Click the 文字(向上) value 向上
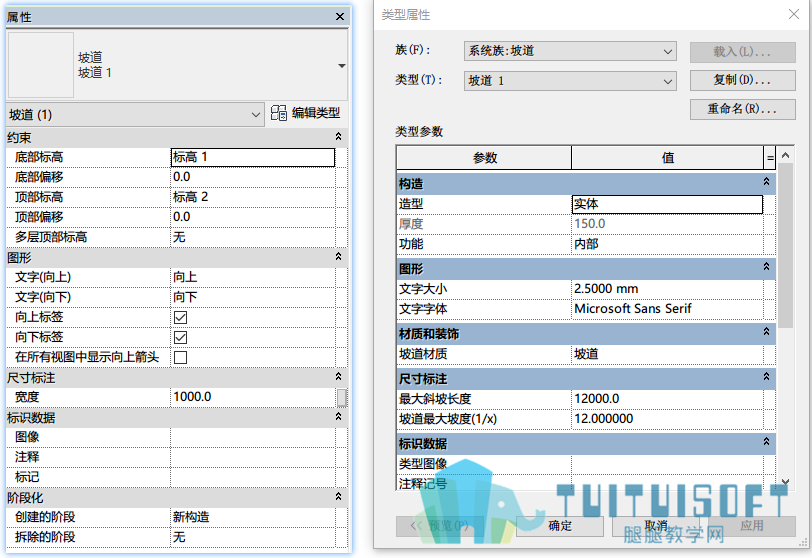This screenshot has height=558, width=812. click(253, 277)
